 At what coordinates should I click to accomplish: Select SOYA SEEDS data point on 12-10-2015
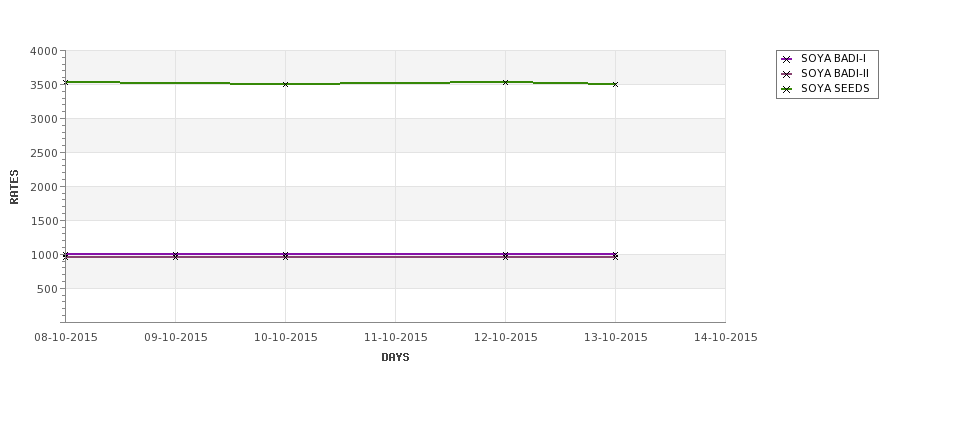506,82
